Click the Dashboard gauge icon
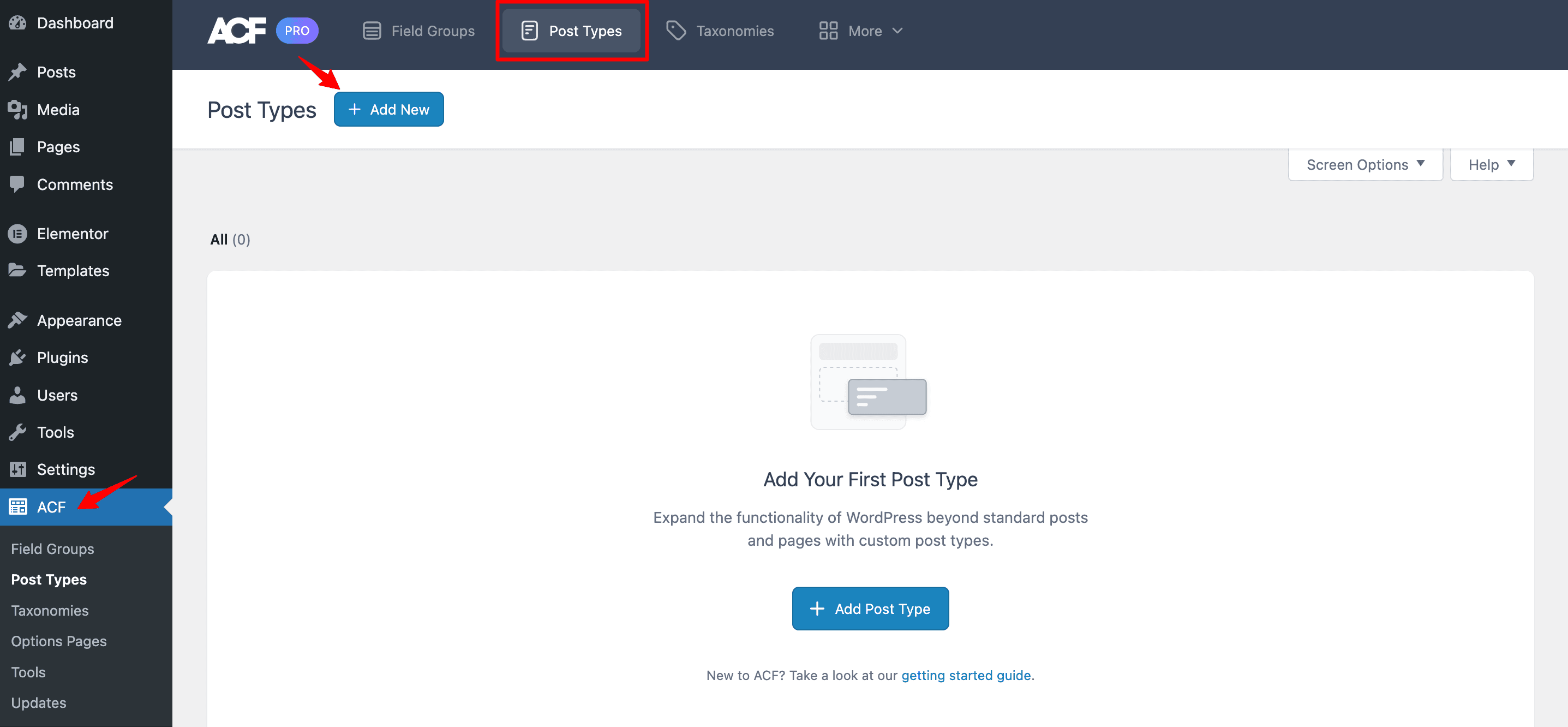Image resolution: width=1568 pixels, height=727 pixels. click(x=17, y=22)
